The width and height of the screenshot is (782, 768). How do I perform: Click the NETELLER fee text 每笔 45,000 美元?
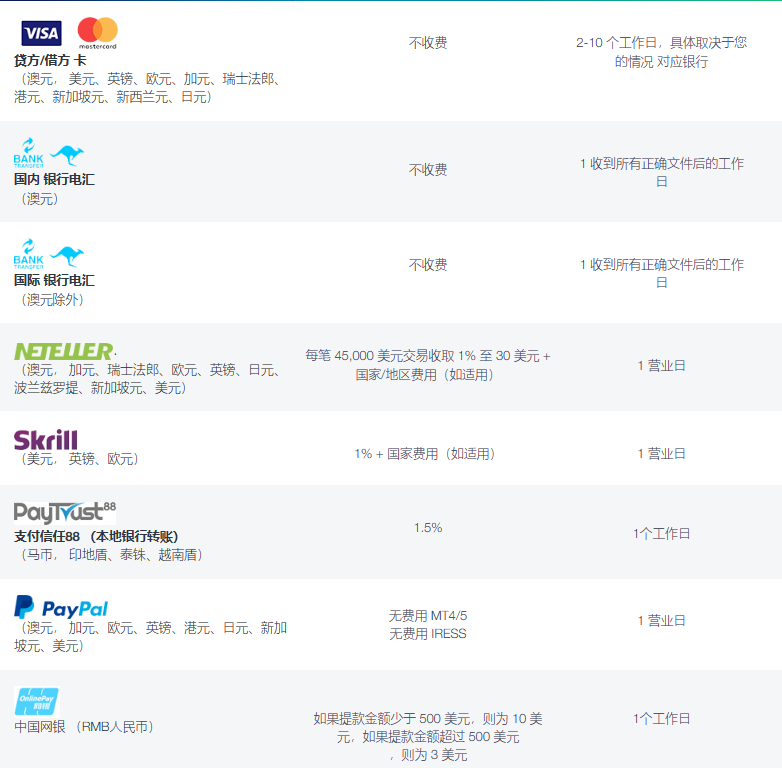[428, 365]
